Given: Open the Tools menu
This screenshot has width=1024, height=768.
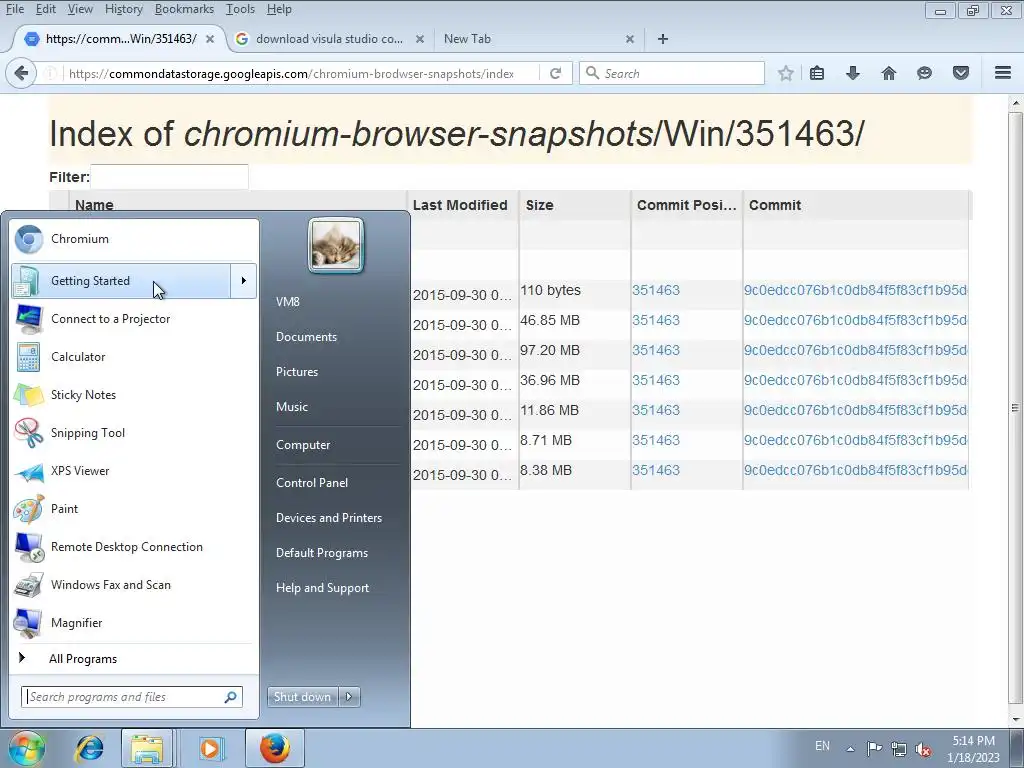Looking at the screenshot, I should tap(240, 9).
